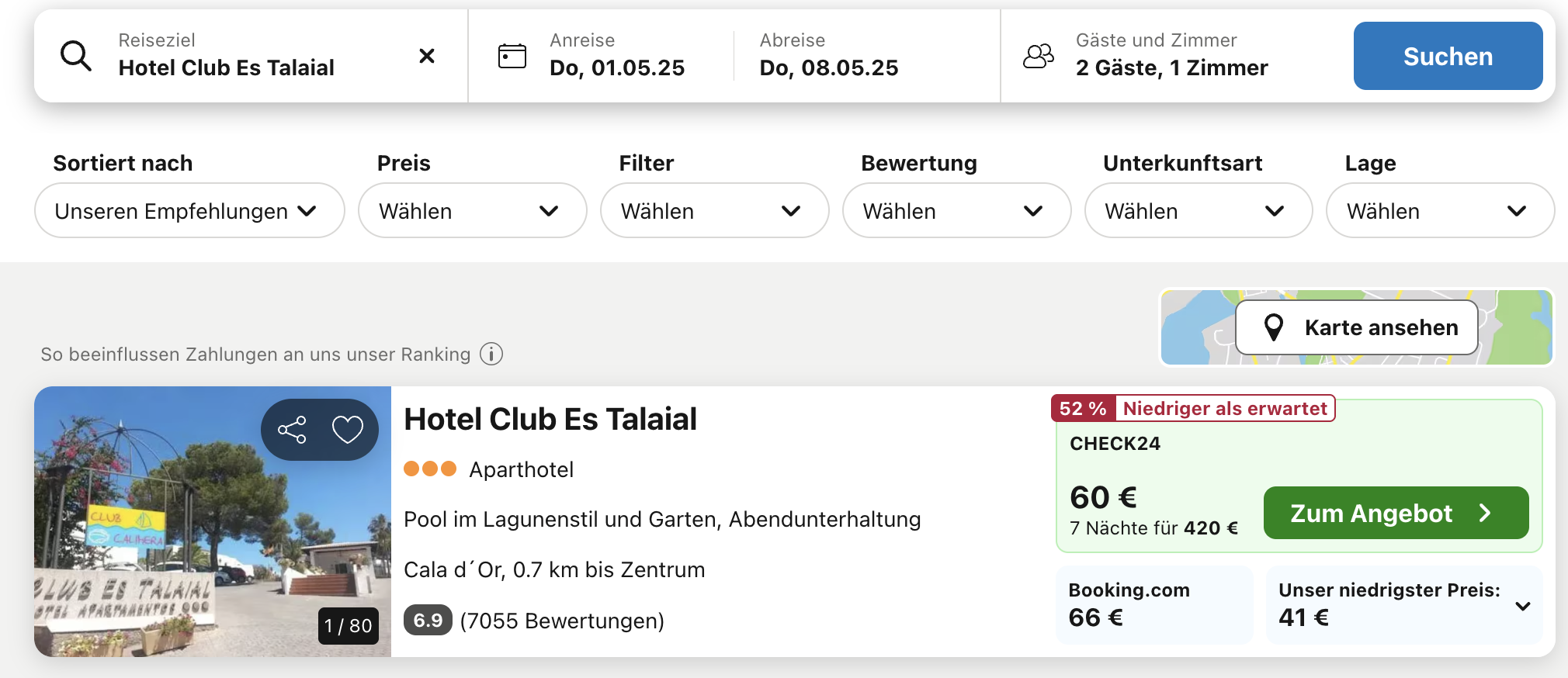Click the search magnifier icon
The width and height of the screenshot is (1568, 678).
76,56
